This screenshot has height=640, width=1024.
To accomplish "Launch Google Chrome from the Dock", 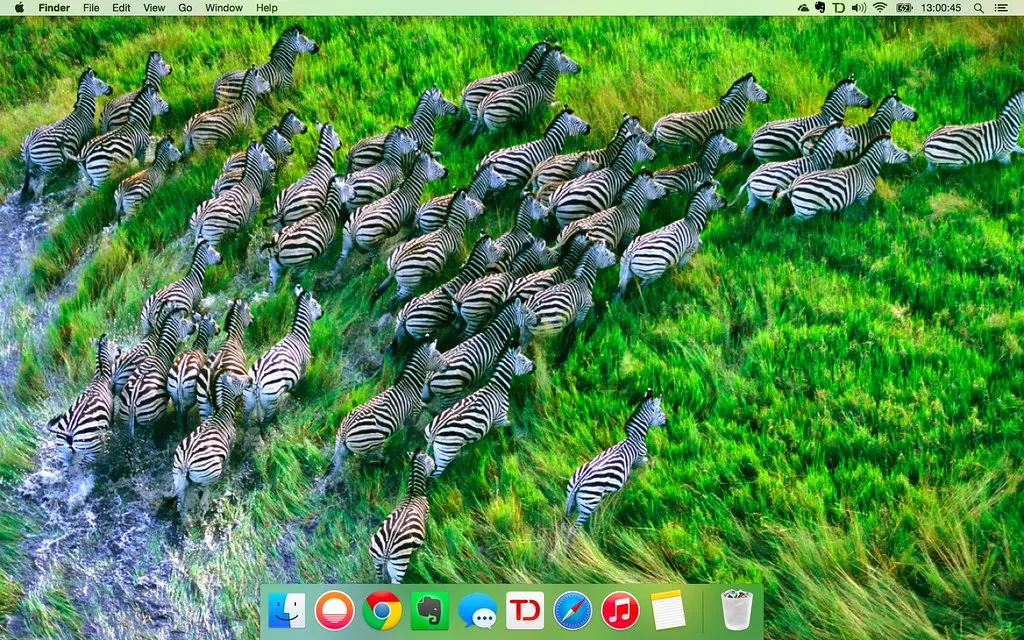I will pyautogui.click(x=382, y=611).
